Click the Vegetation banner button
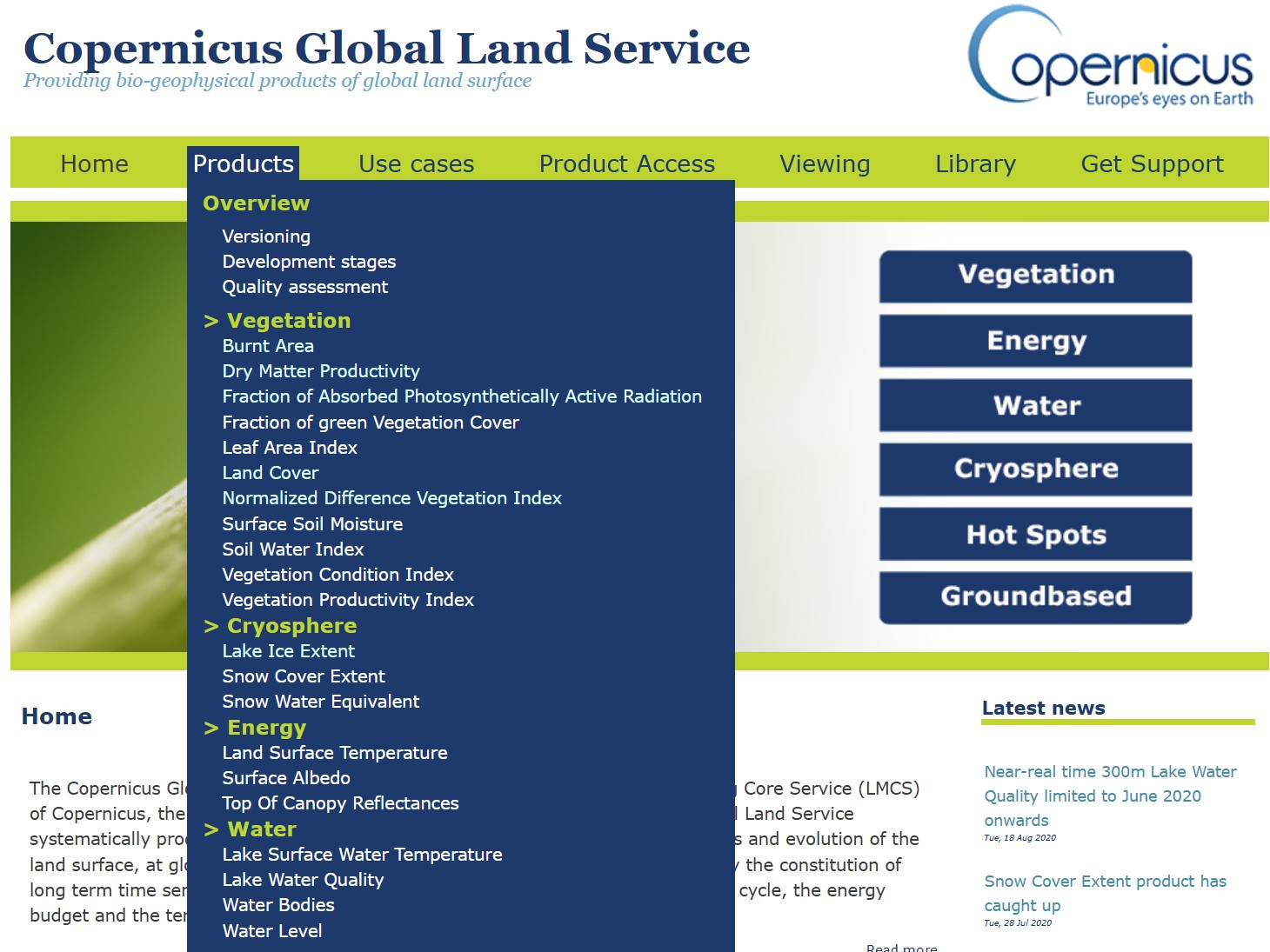The width and height of the screenshot is (1270, 952). [x=1035, y=276]
